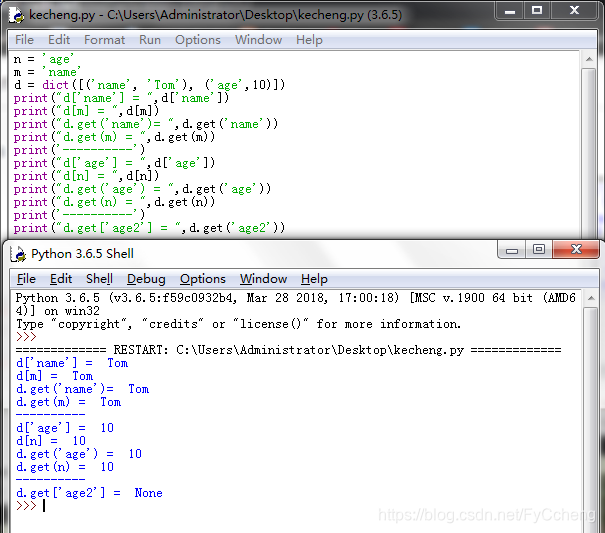Click code line print d.get('name') in editor
Viewport: 605px width, 533px height.
[x=145, y=124]
